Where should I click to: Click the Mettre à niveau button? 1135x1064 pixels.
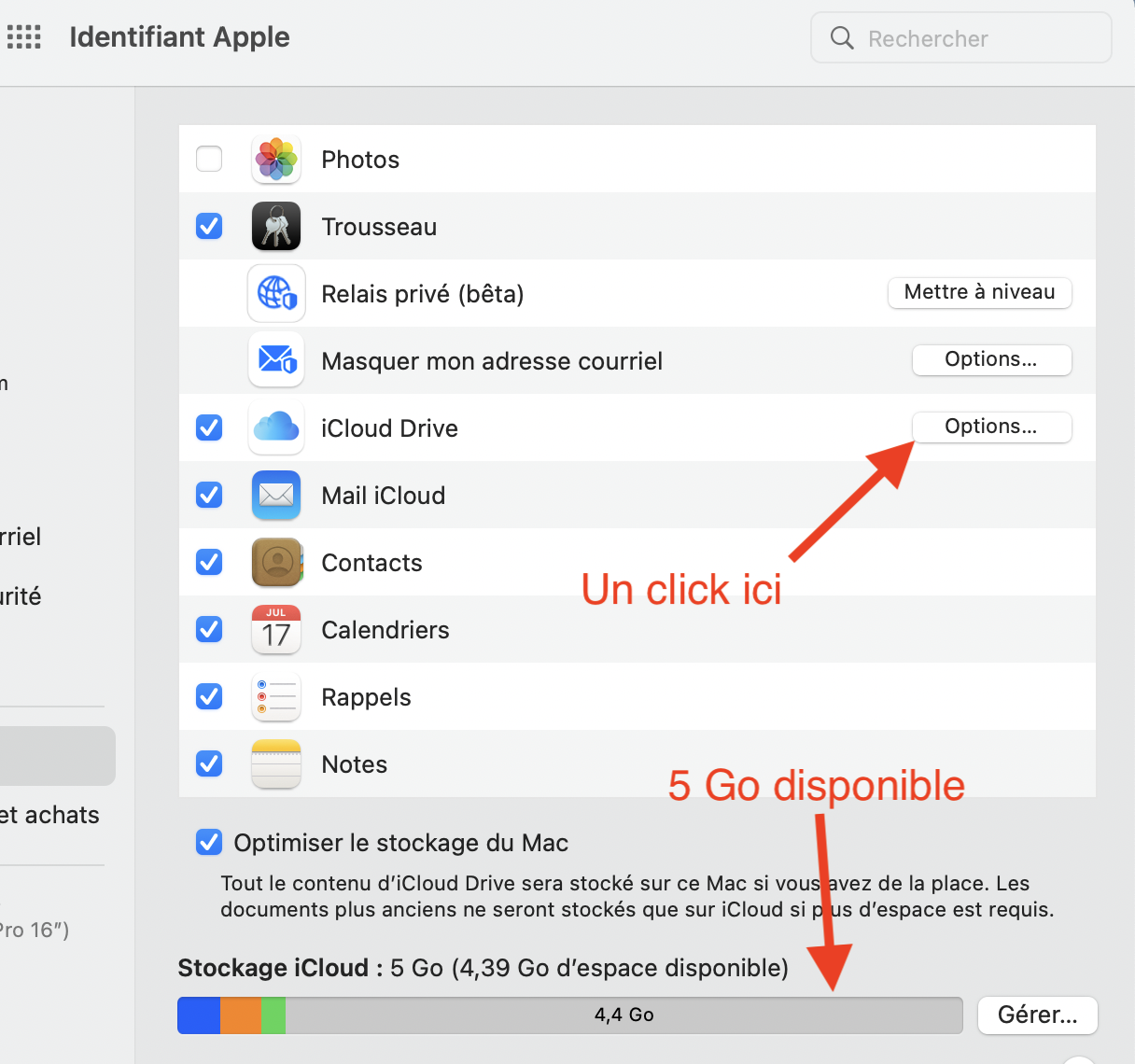(x=979, y=292)
